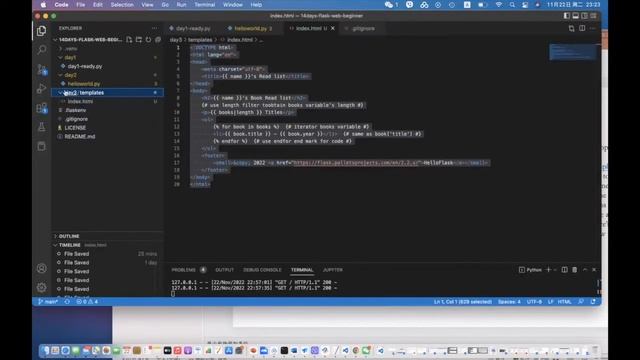Add a new terminal with plus icon
This screenshot has width=640, height=360.
click(x=549, y=270)
